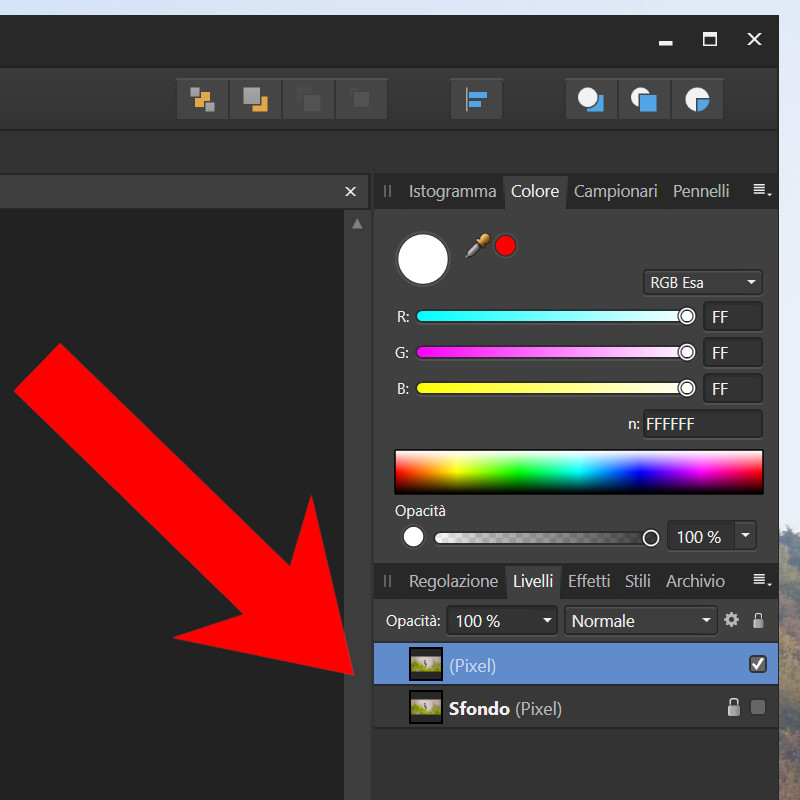The height and width of the screenshot is (800, 800).
Task: Maximize the application window
Action: 710,39
